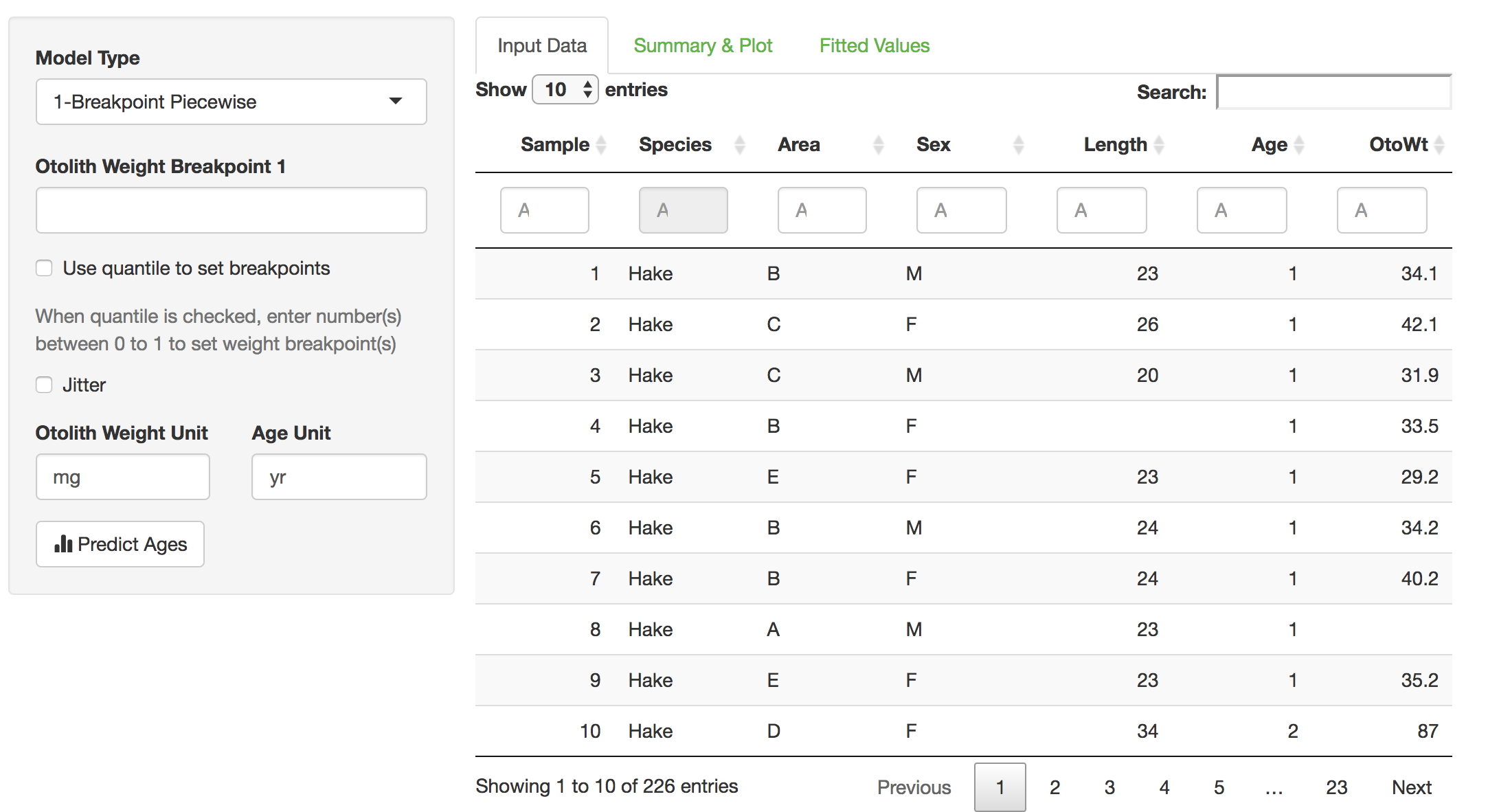
Task: Click the Sample column sort icon
Action: click(601, 145)
